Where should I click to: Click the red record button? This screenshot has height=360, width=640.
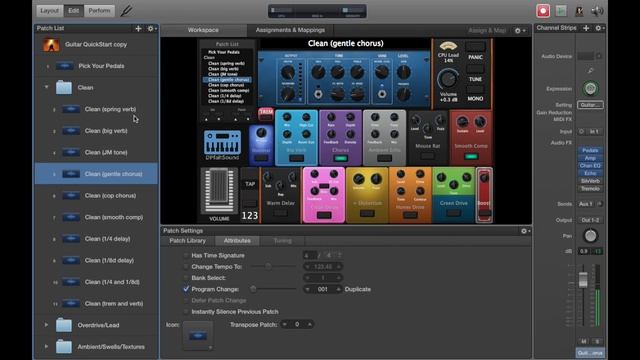(x=543, y=11)
